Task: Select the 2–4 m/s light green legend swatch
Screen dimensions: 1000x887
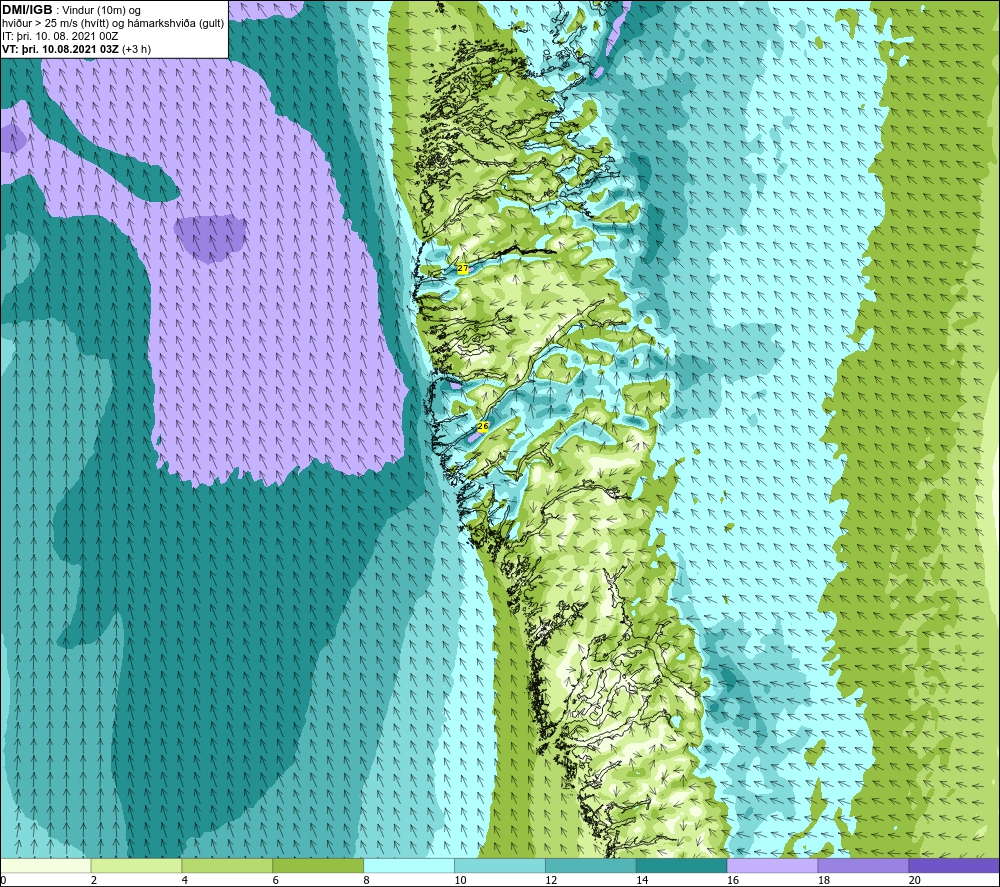Action: point(136,865)
